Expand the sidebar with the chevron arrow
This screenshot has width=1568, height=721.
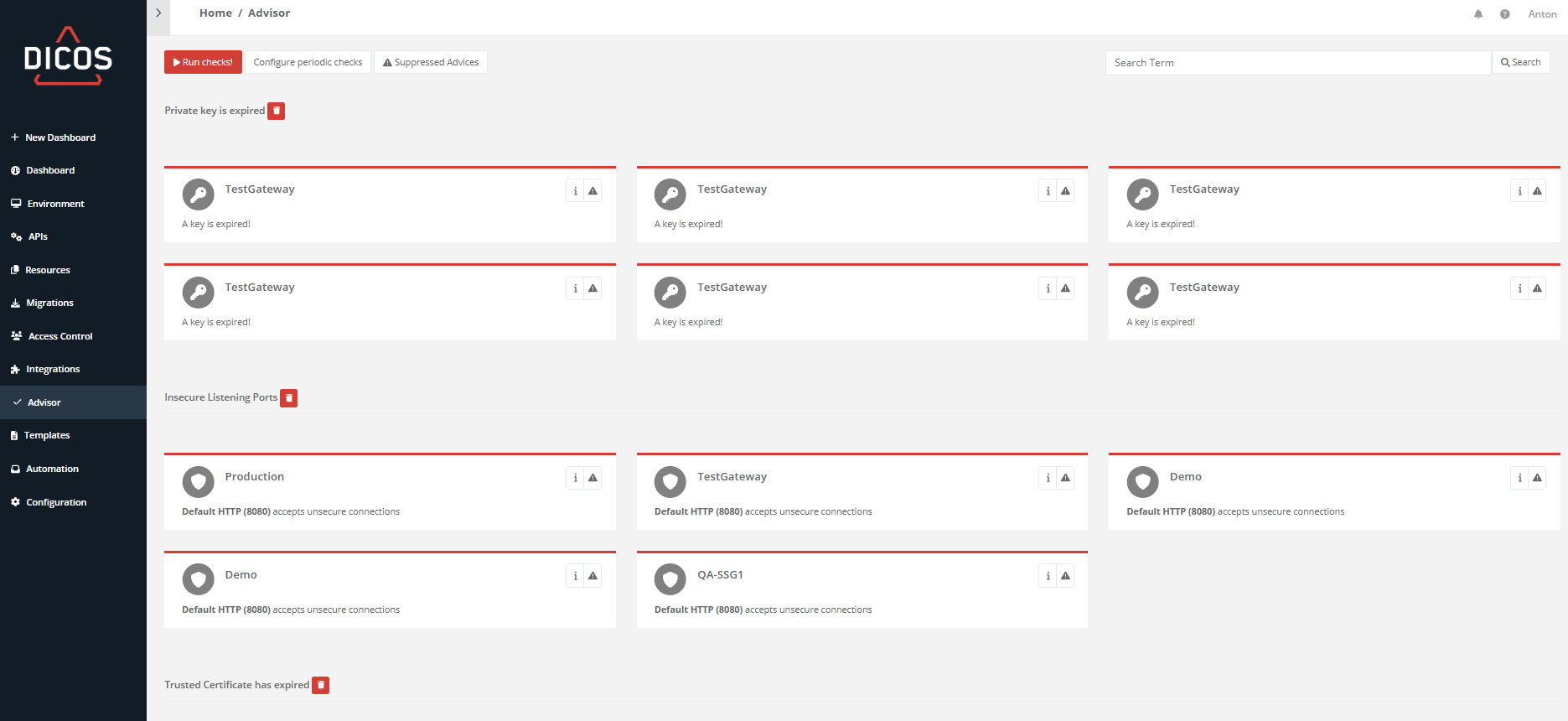click(158, 13)
